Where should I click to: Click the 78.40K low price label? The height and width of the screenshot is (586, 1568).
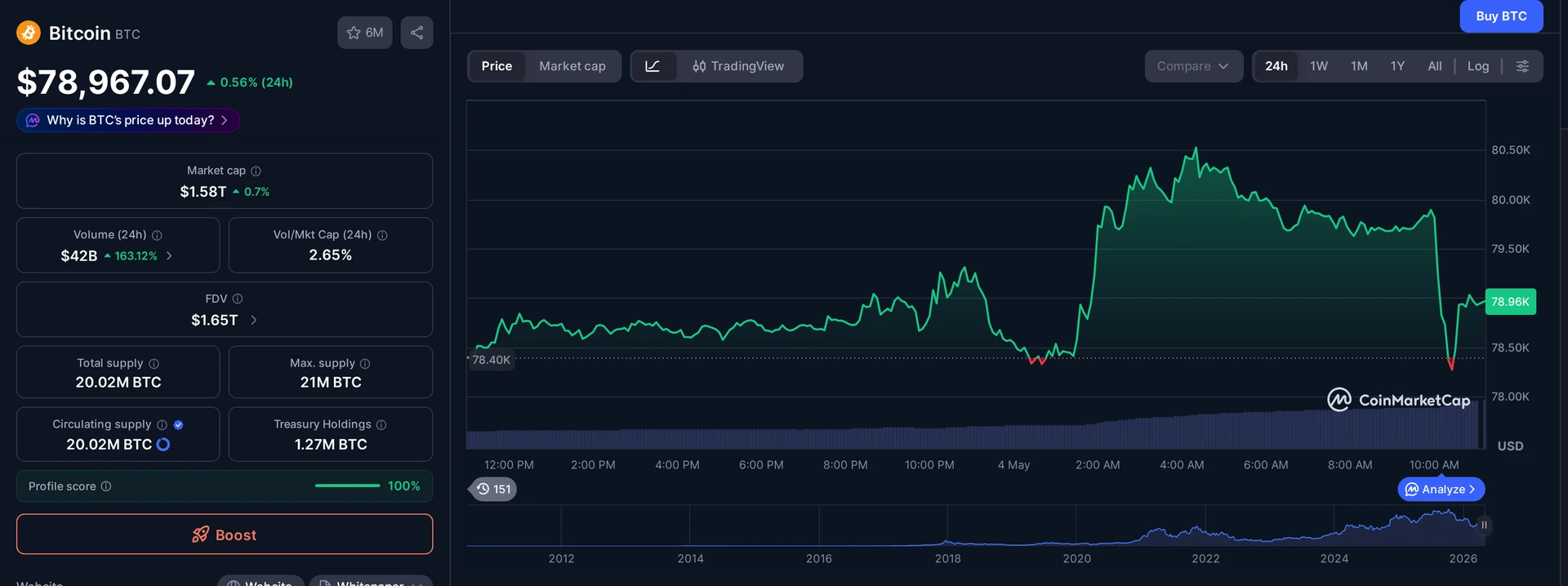pos(491,360)
